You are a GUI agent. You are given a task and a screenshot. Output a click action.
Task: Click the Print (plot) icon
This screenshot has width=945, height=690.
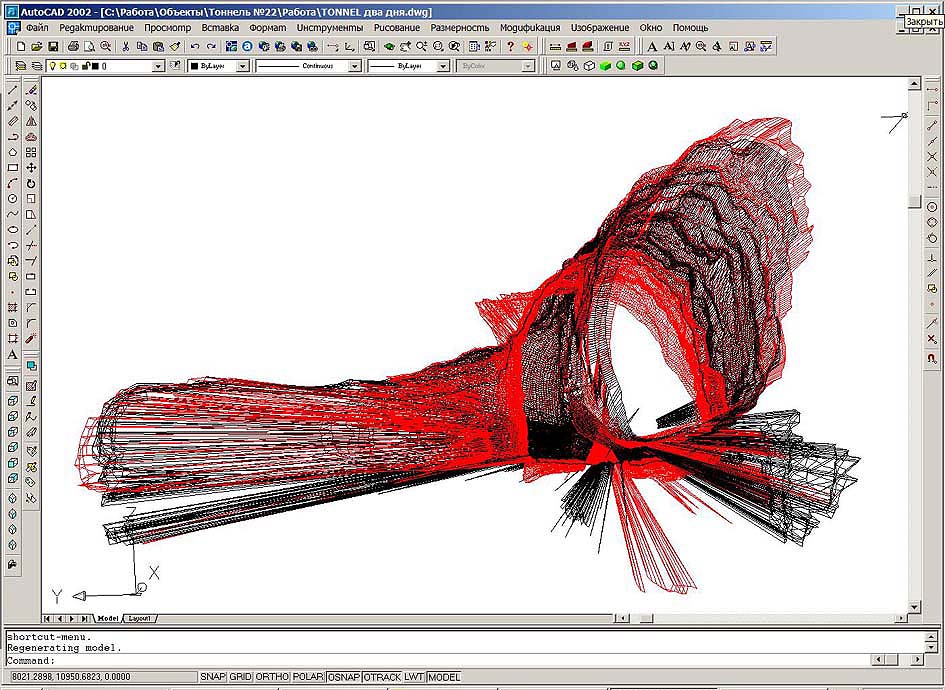pos(74,46)
